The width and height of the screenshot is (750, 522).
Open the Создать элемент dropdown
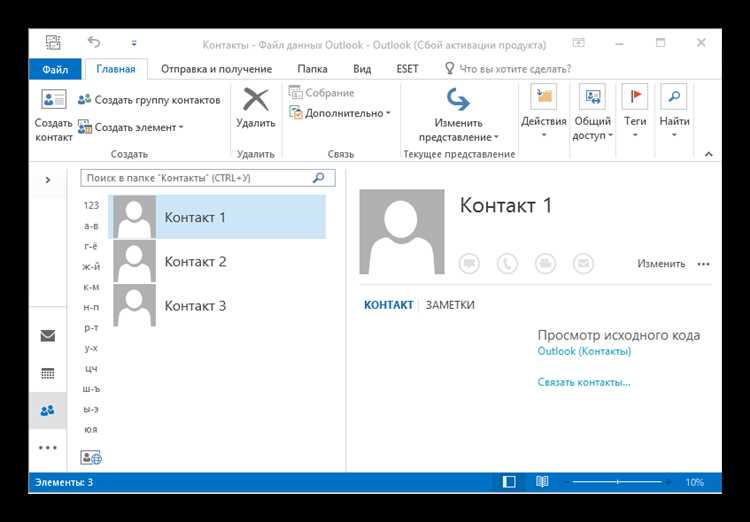tap(131, 127)
